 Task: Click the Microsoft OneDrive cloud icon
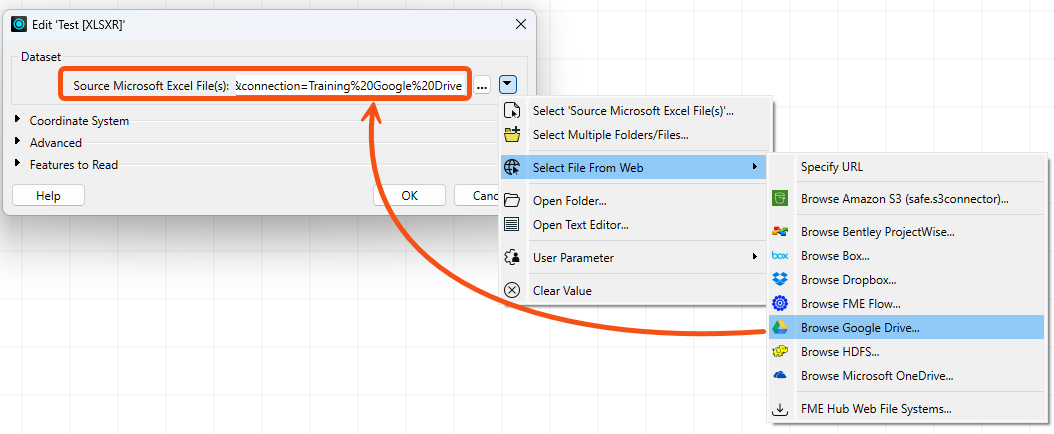[780, 376]
